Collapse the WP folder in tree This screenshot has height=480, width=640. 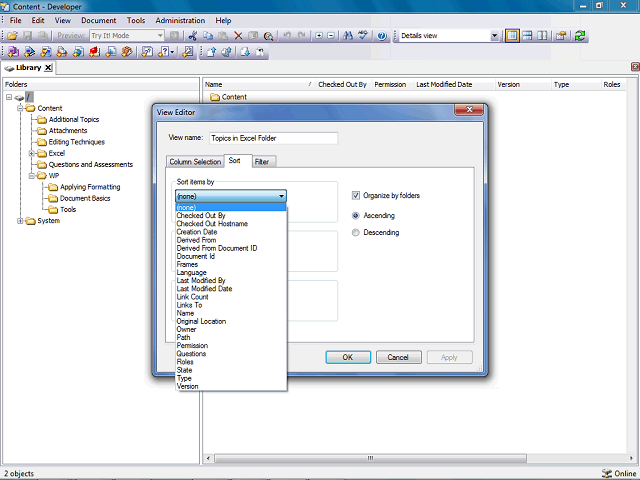pyautogui.click(x=31, y=176)
